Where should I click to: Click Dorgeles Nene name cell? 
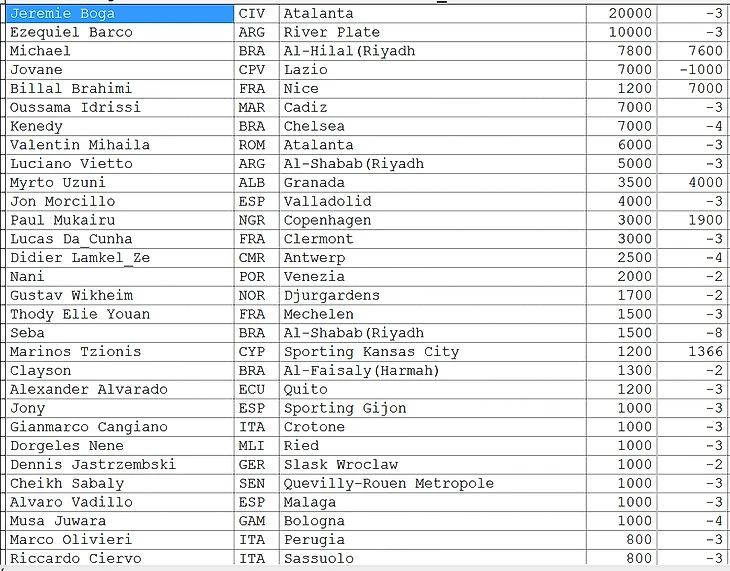(x=120, y=446)
